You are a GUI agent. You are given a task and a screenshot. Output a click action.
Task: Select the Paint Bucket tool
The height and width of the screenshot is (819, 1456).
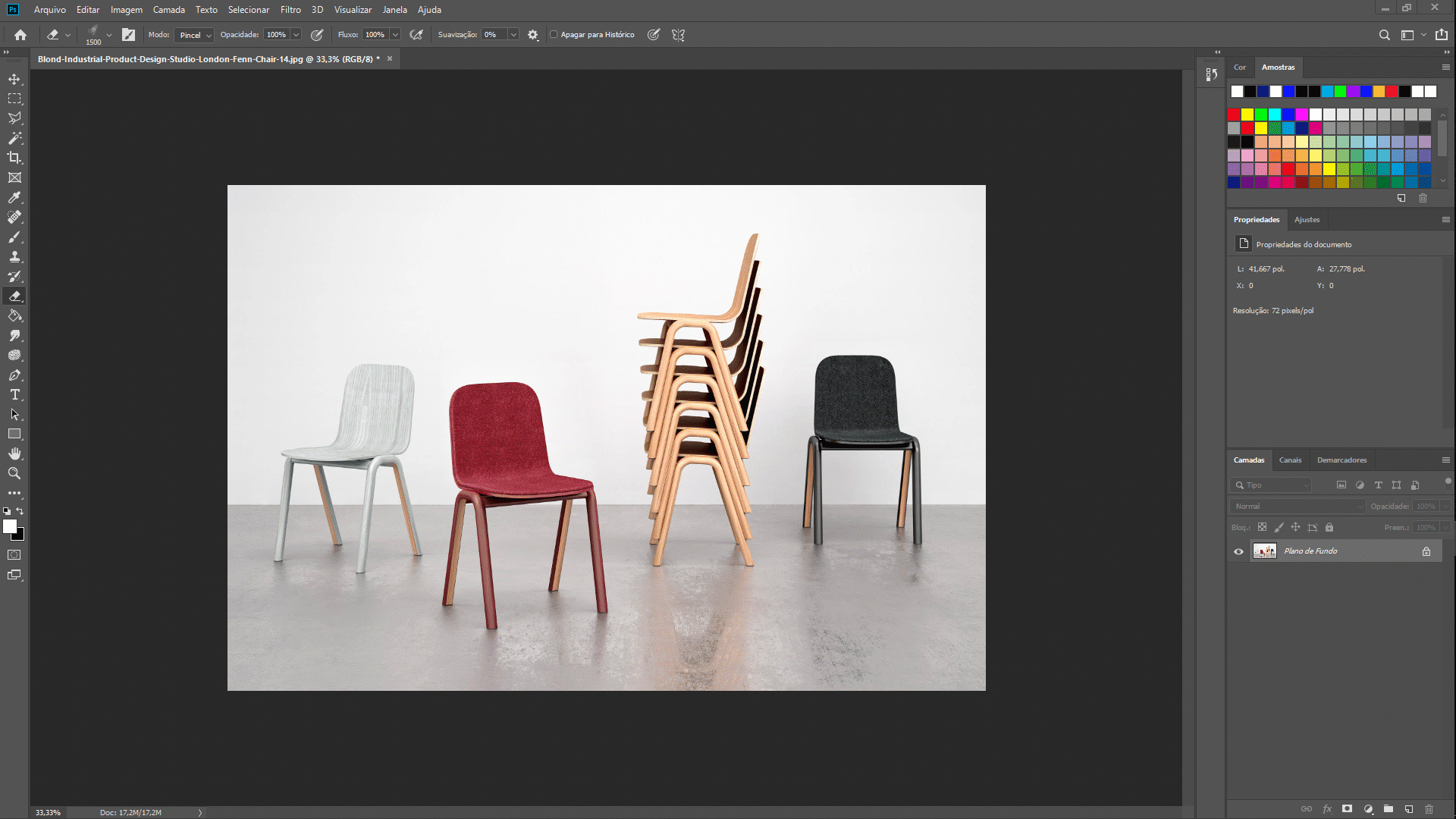click(14, 315)
